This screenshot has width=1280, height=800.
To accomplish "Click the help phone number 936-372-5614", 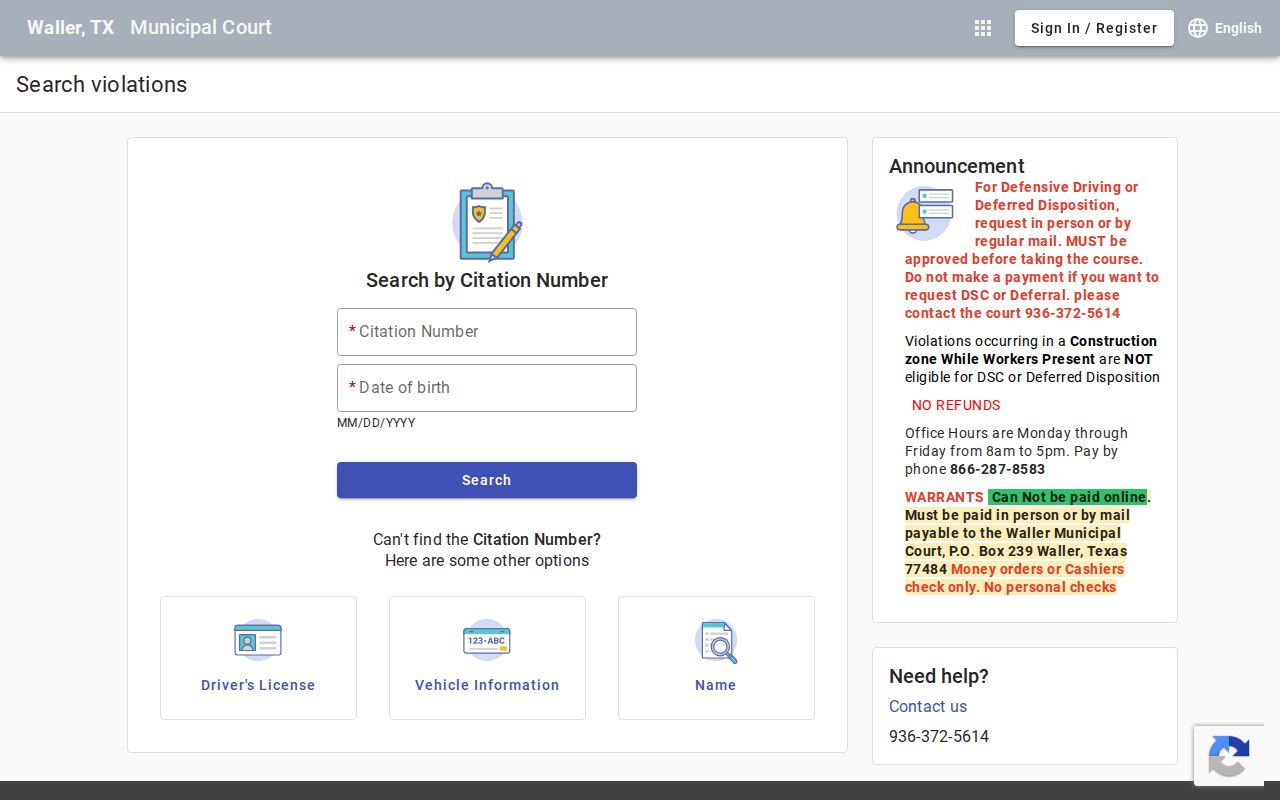I will pyautogui.click(x=939, y=736).
